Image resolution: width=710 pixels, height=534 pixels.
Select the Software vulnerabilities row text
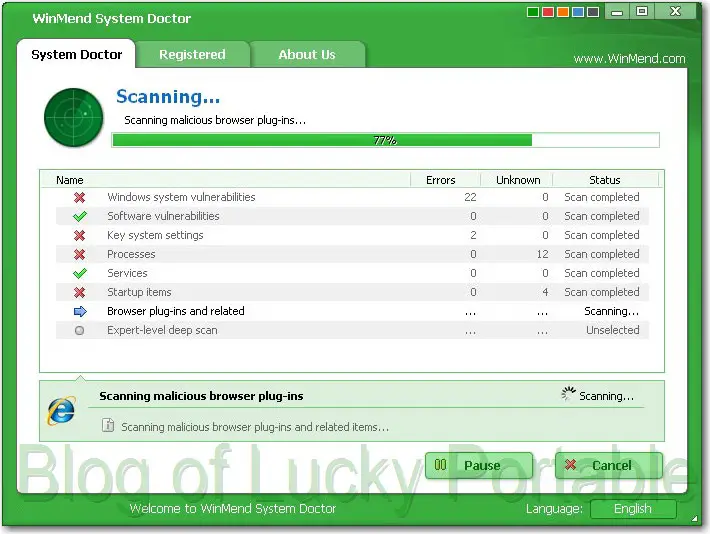(x=163, y=216)
